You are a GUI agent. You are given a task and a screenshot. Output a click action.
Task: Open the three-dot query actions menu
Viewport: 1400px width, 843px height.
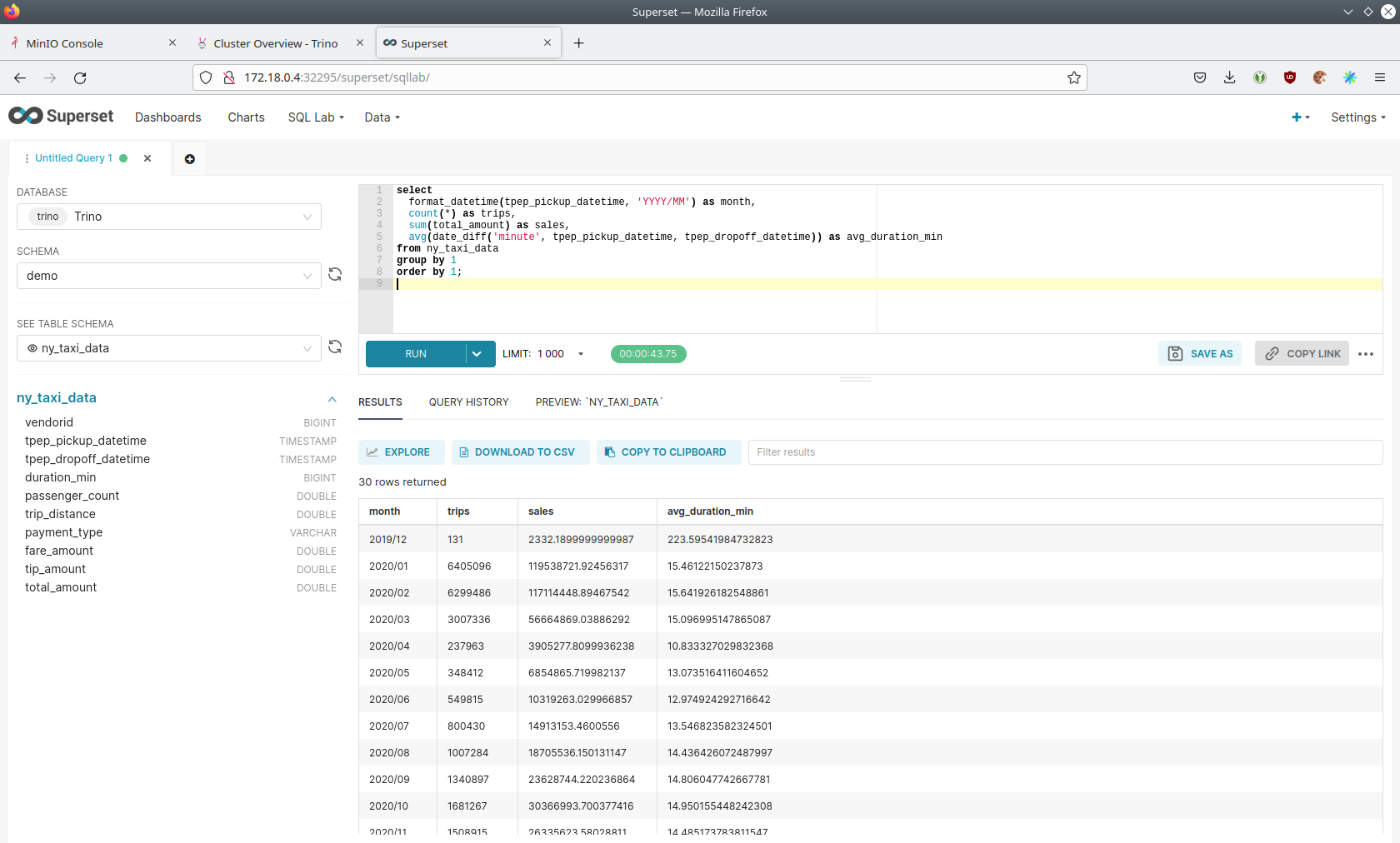coord(1365,354)
